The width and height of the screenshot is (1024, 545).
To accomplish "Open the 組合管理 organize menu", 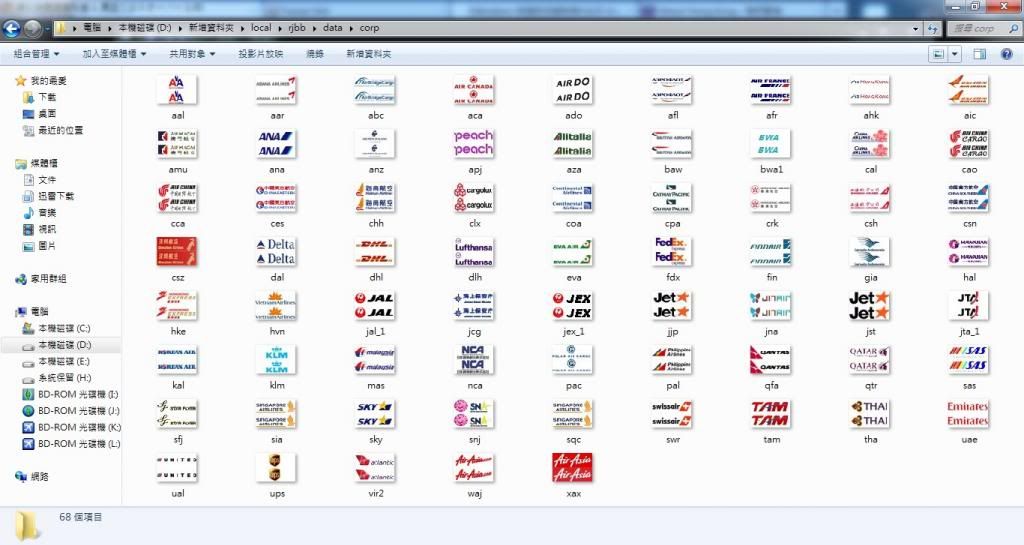I will coord(37,54).
